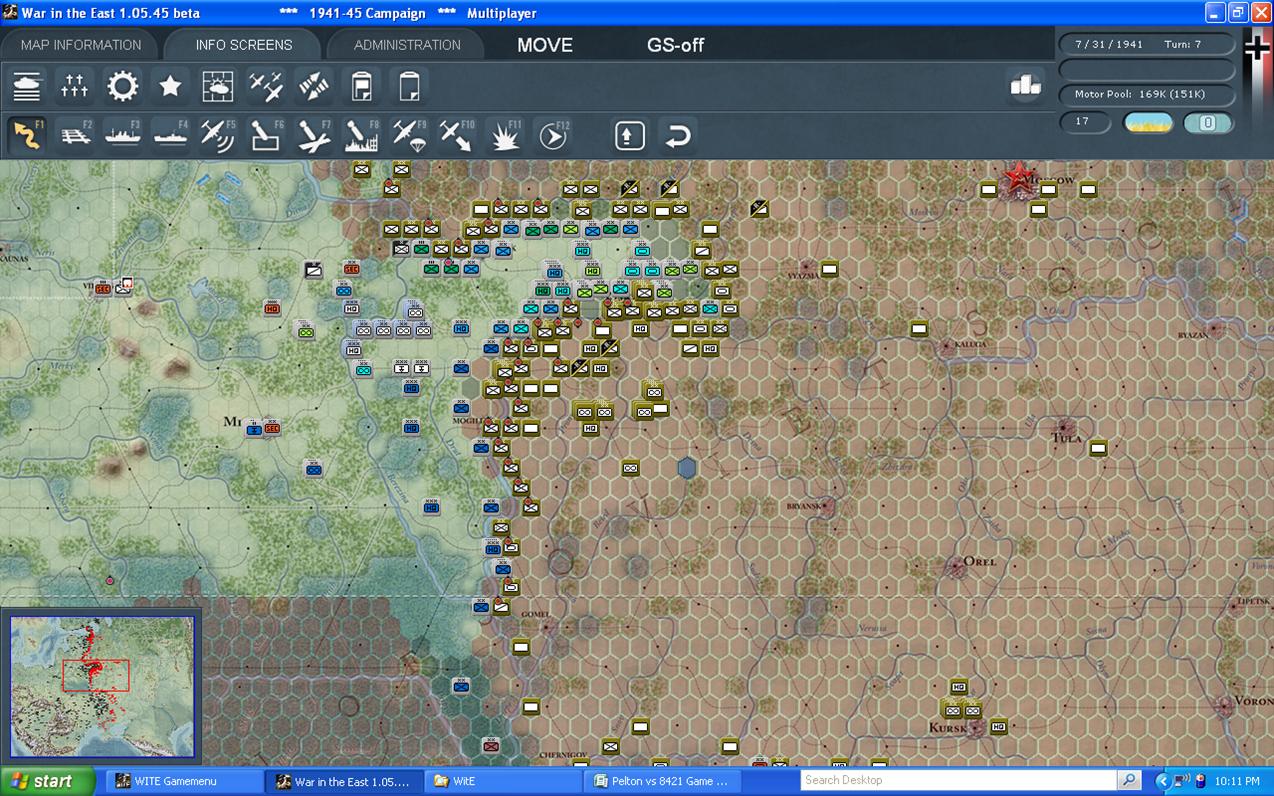Open the podium ranking icon
Viewport: 1274px width, 796px height.
[1026, 86]
